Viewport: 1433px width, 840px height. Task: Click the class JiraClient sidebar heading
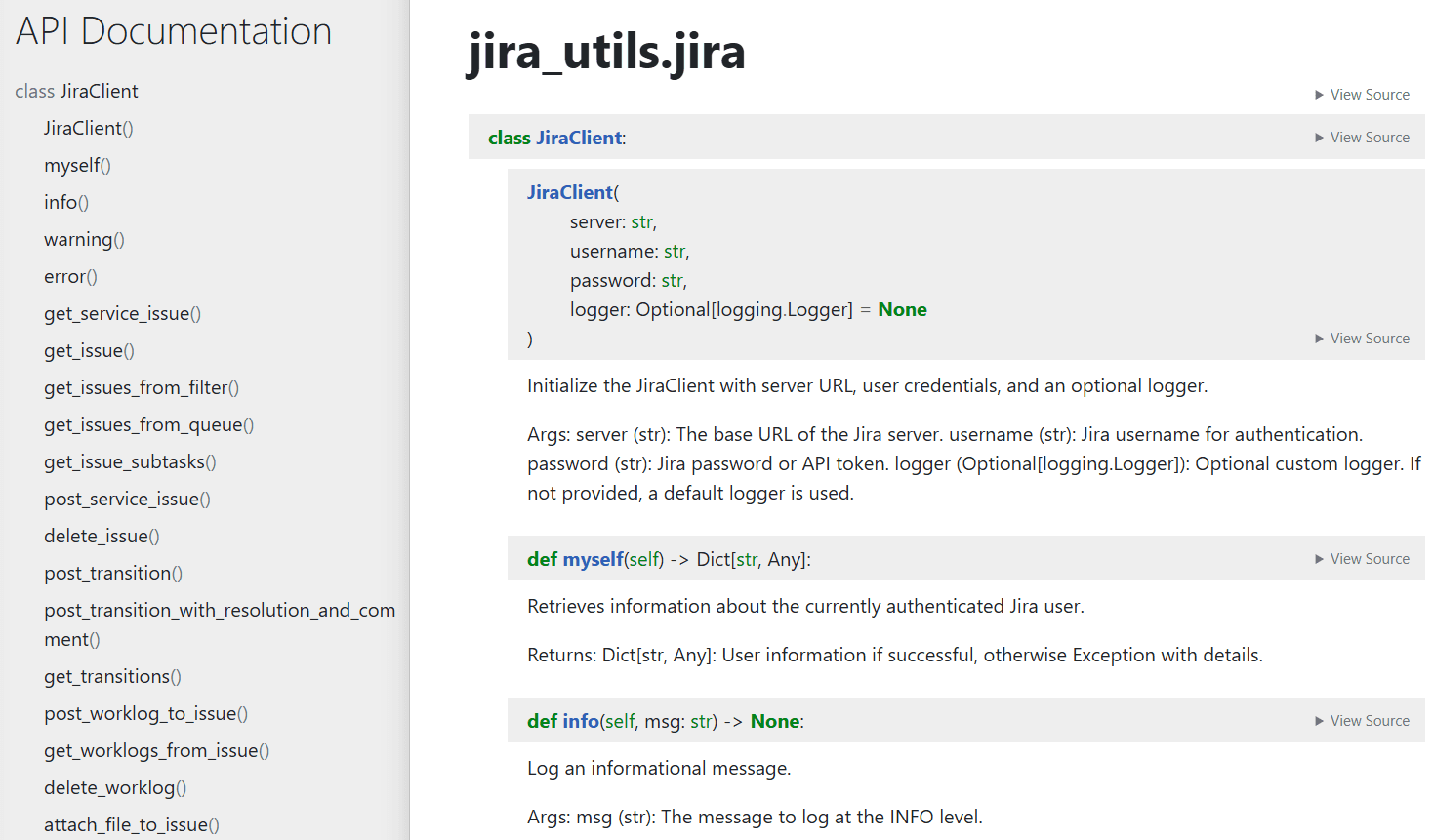pos(76,91)
